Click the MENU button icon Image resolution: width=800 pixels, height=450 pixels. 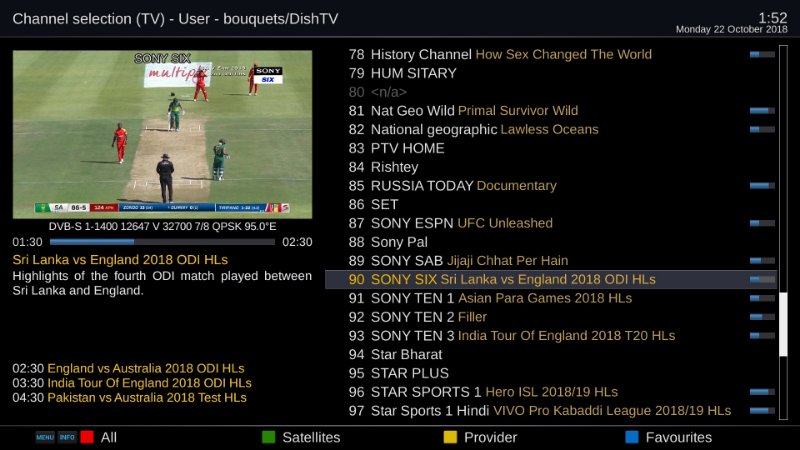coord(45,437)
